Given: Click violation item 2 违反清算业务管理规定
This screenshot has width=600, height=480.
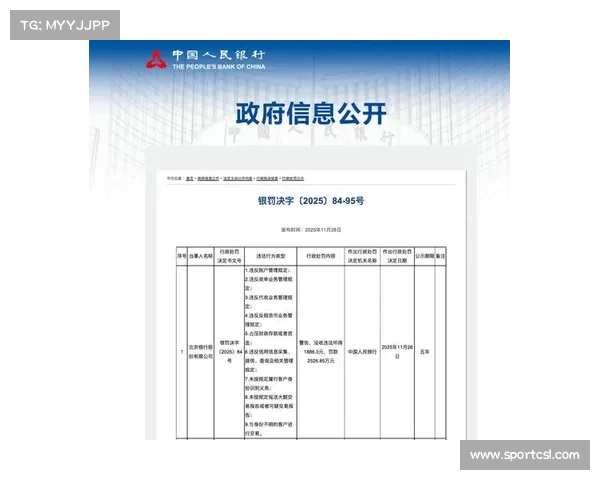Looking at the screenshot, I should tap(269, 284).
